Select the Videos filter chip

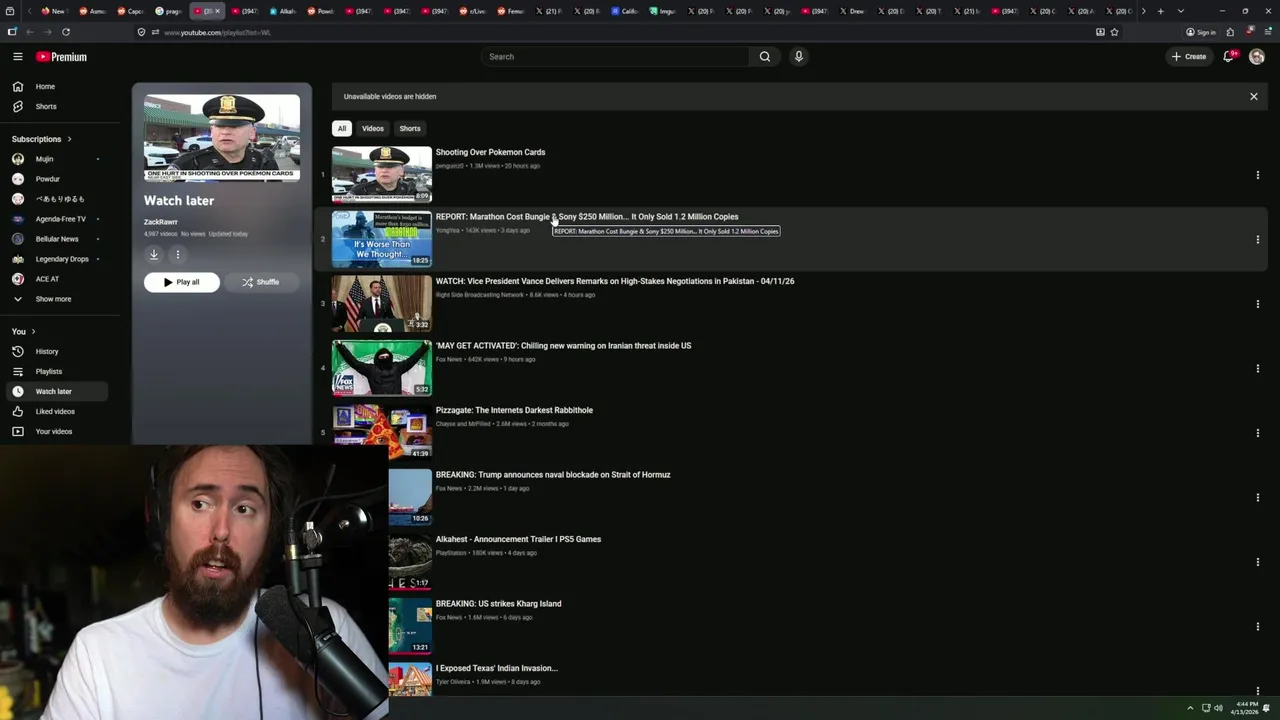[373, 129]
